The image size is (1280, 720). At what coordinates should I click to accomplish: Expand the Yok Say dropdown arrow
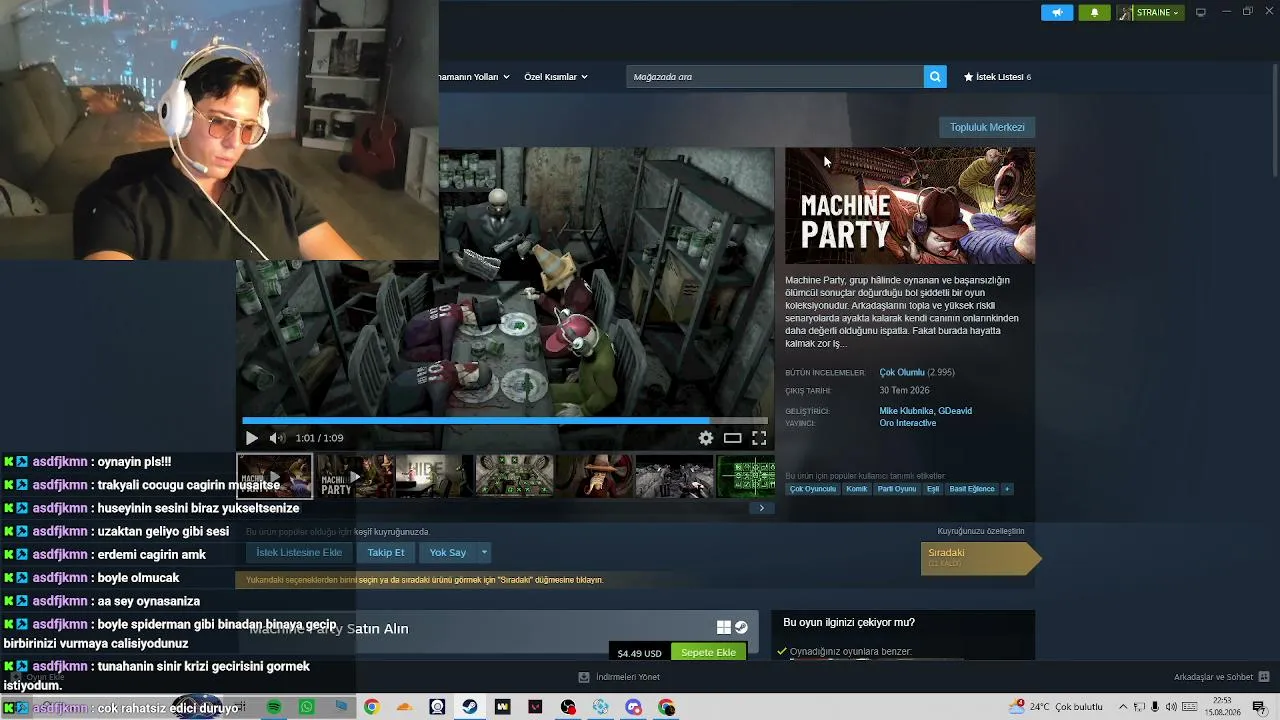pyautogui.click(x=484, y=552)
